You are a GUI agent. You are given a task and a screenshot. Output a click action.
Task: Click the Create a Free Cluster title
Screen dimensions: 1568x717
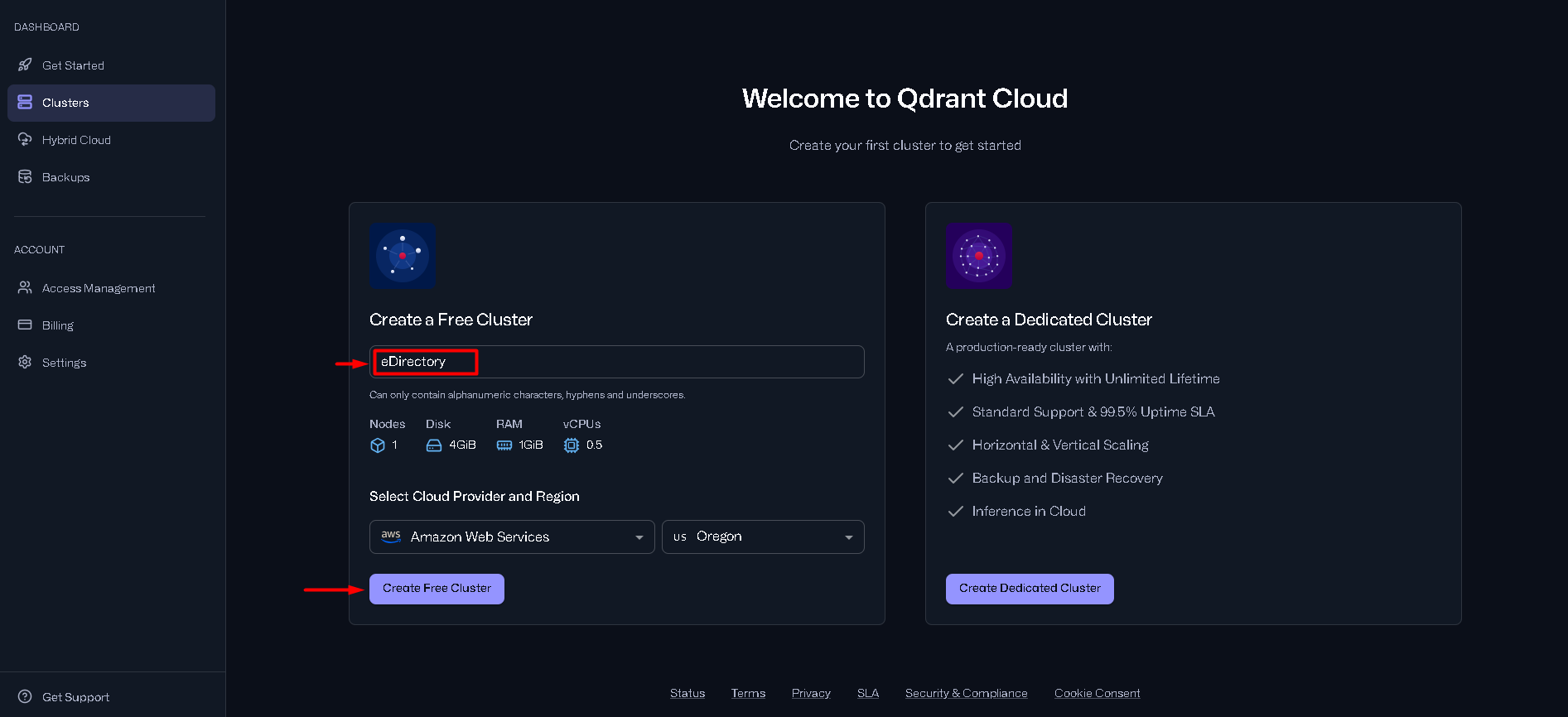pyautogui.click(x=451, y=320)
